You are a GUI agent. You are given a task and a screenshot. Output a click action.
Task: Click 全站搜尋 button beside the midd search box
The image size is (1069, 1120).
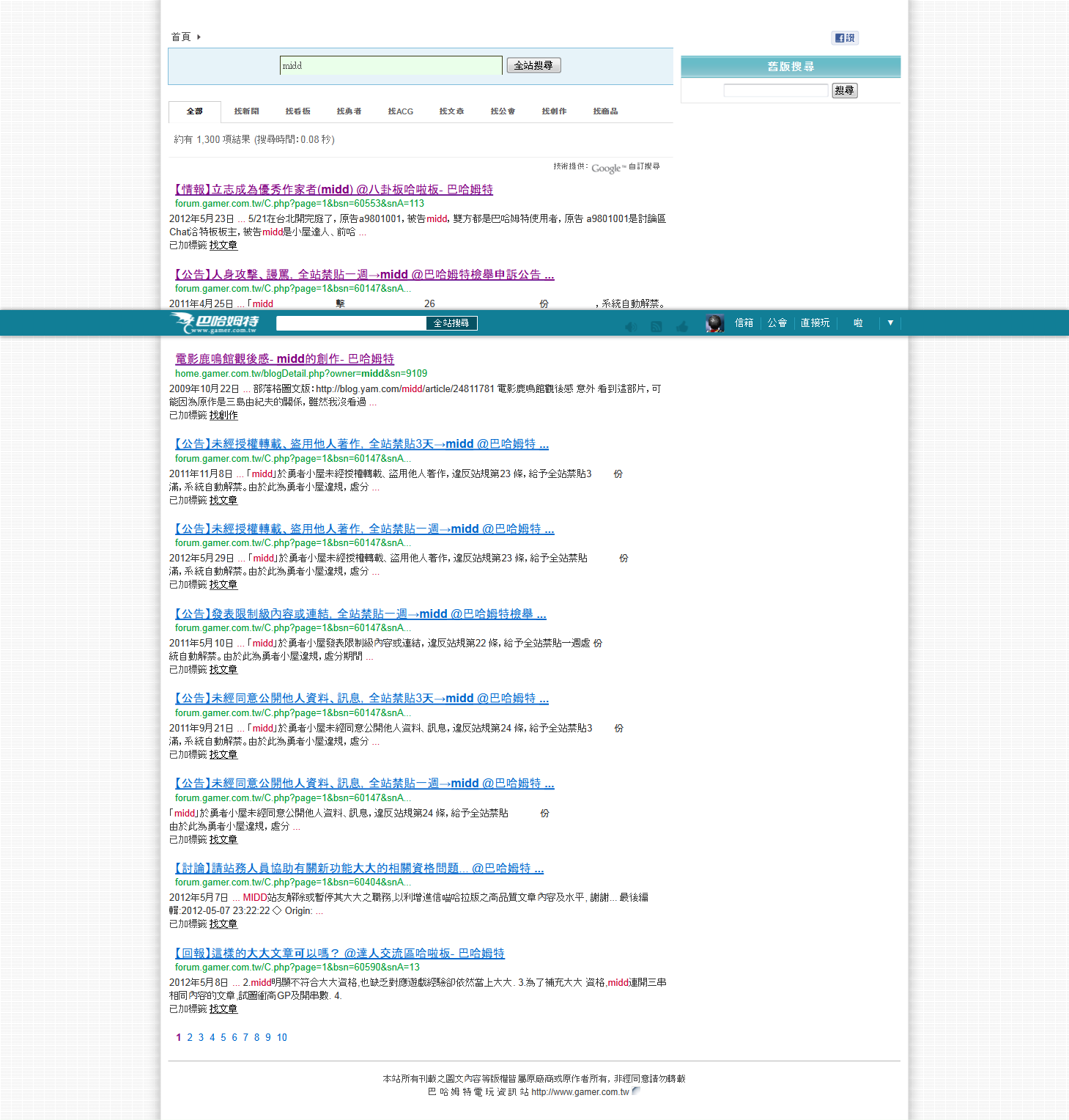click(x=533, y=65)
